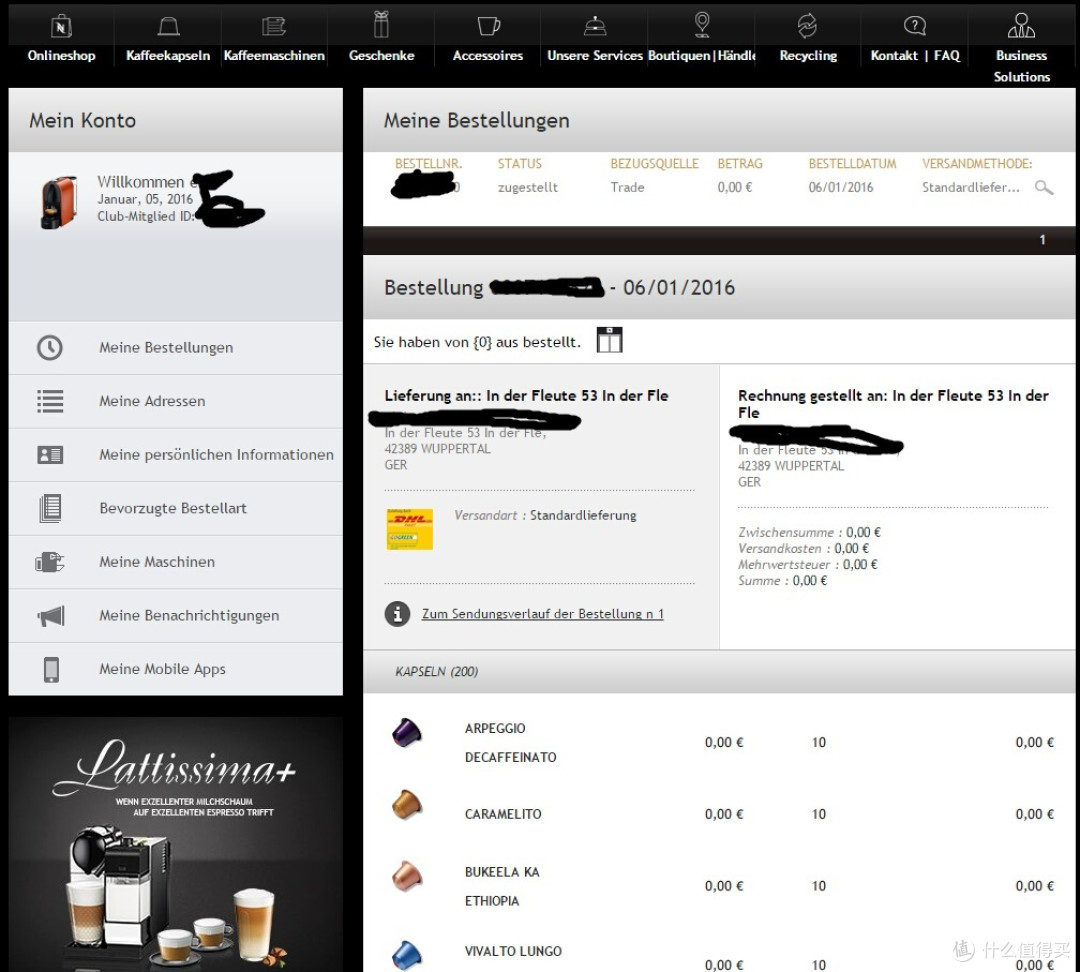The image size is (1080, 972).
Task: Click the package icon beside 'aus bestellt'
Action: [x=610, y=340]
